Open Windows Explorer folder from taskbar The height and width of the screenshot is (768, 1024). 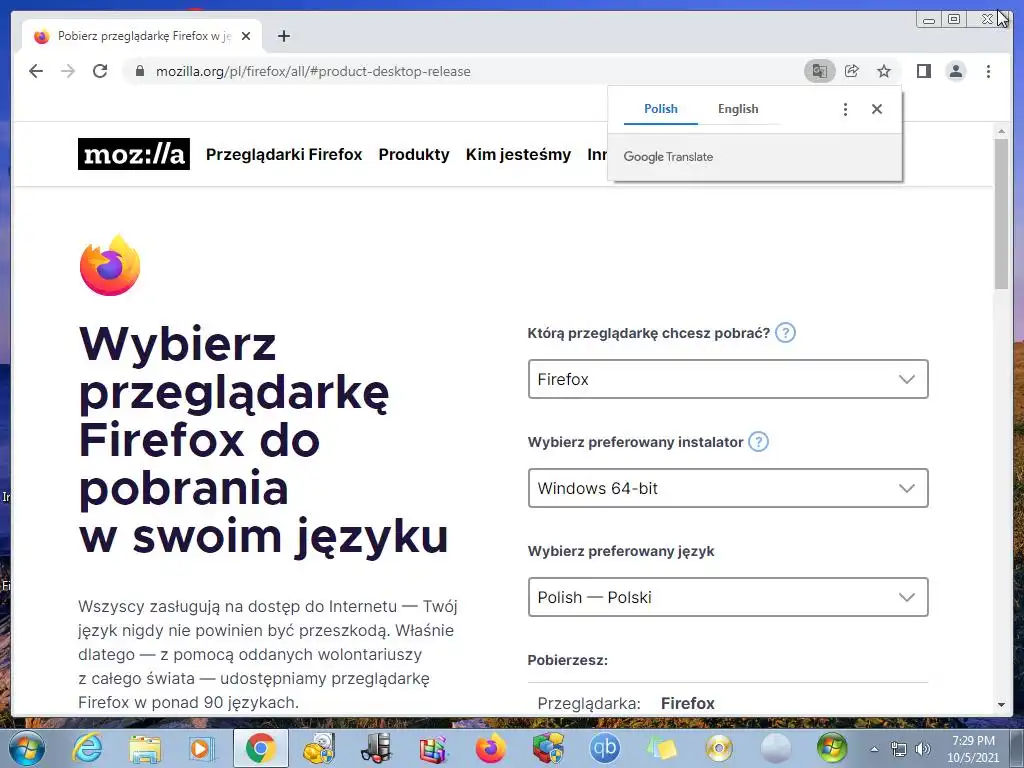144,748
